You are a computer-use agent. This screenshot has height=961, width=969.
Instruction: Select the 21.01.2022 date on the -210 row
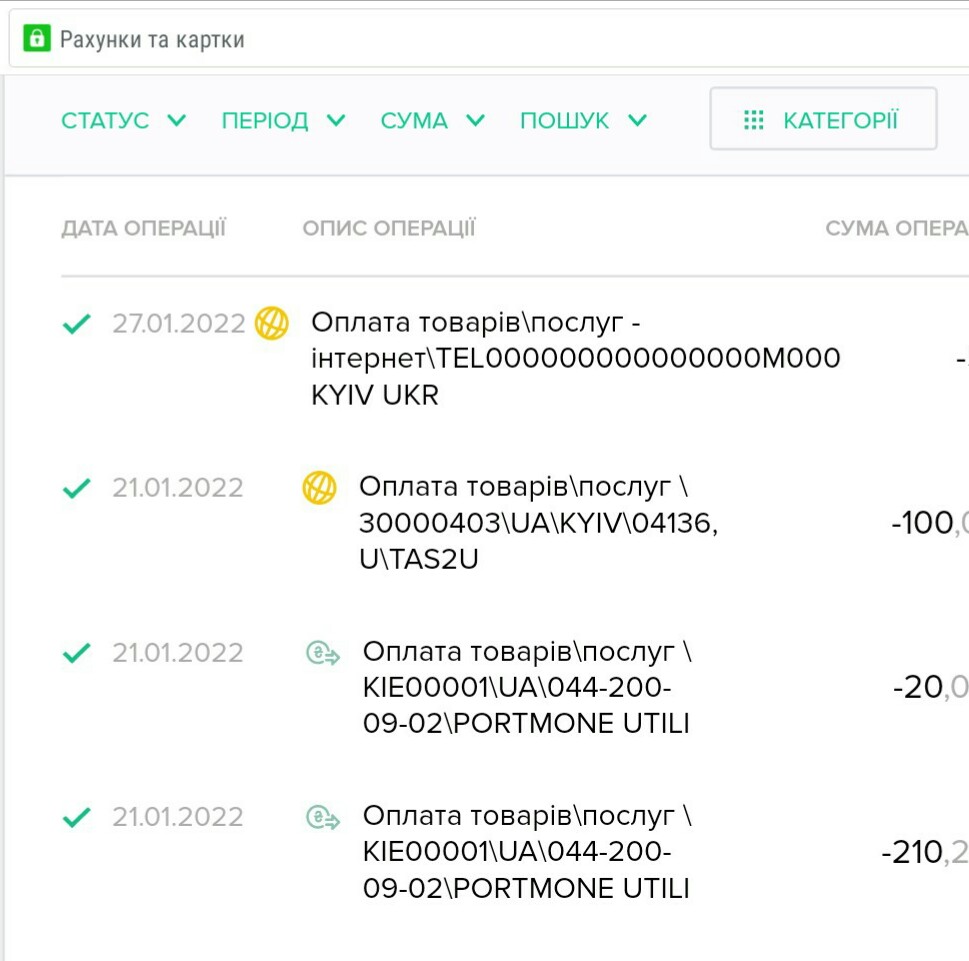178,818
